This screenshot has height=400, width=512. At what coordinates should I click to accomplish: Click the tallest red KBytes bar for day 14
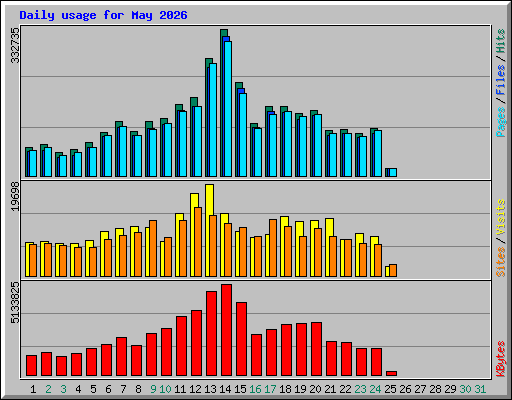226,330
